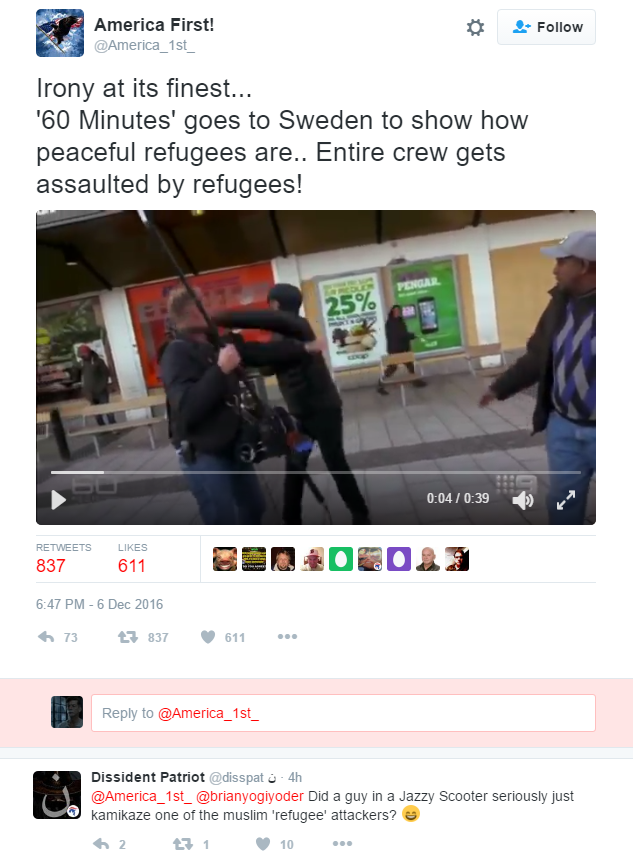Mute the video volume speaker icon
The width and height of the screenshot is (633, 855).
point(523,499)
